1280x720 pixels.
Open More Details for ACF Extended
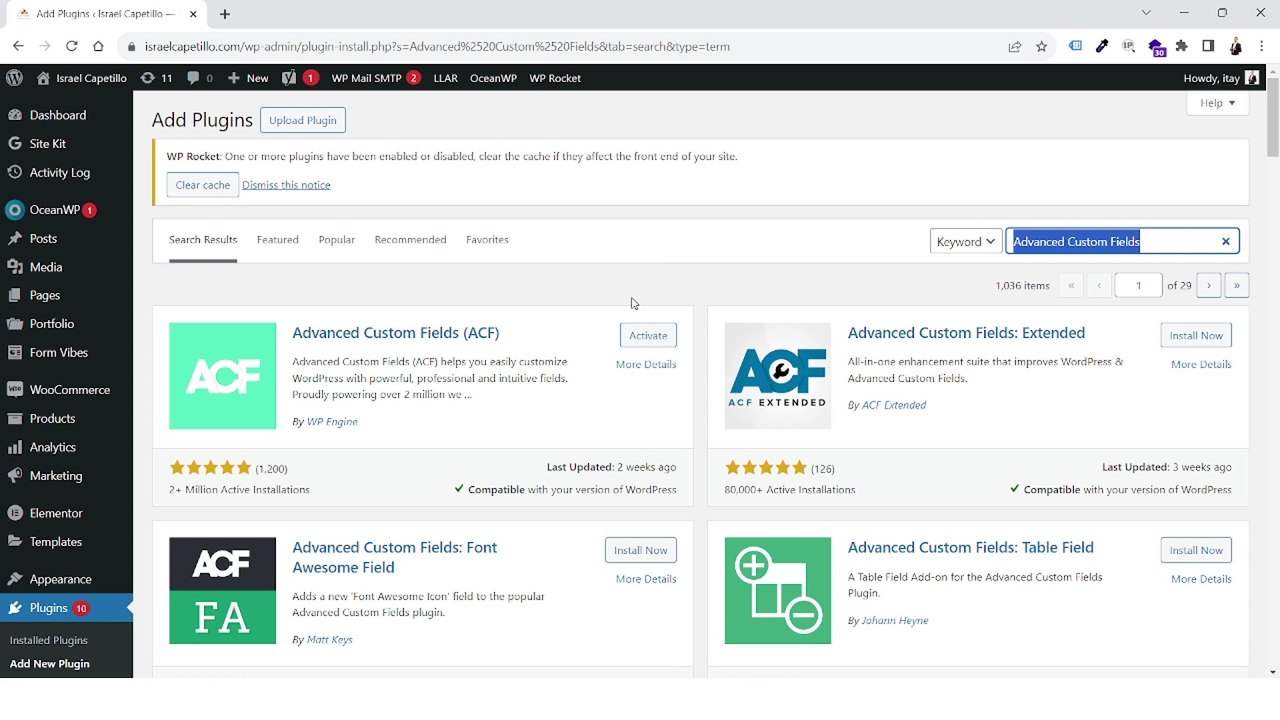1201,364
